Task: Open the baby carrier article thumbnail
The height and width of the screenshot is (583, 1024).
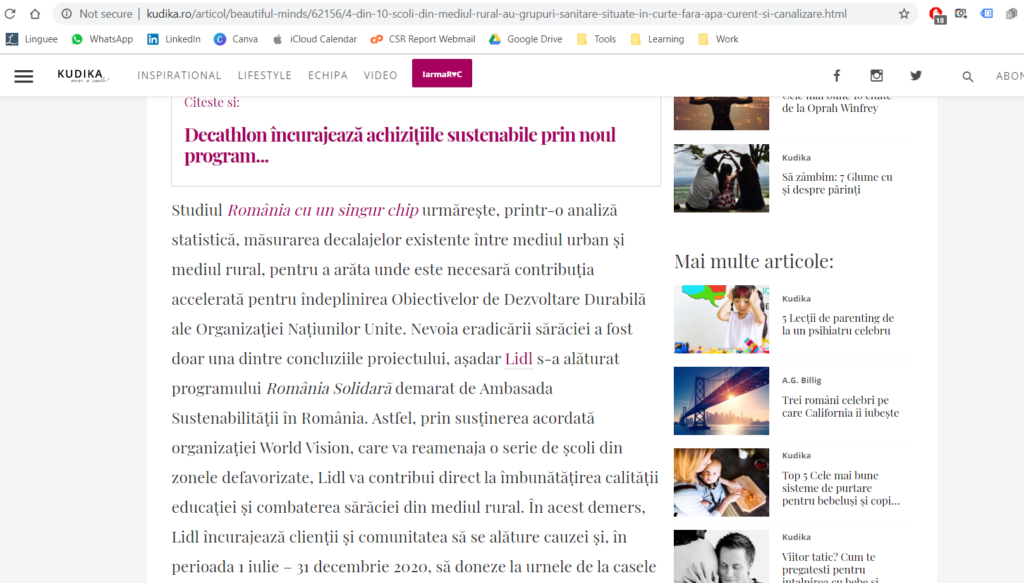Action: click(722, 482)
